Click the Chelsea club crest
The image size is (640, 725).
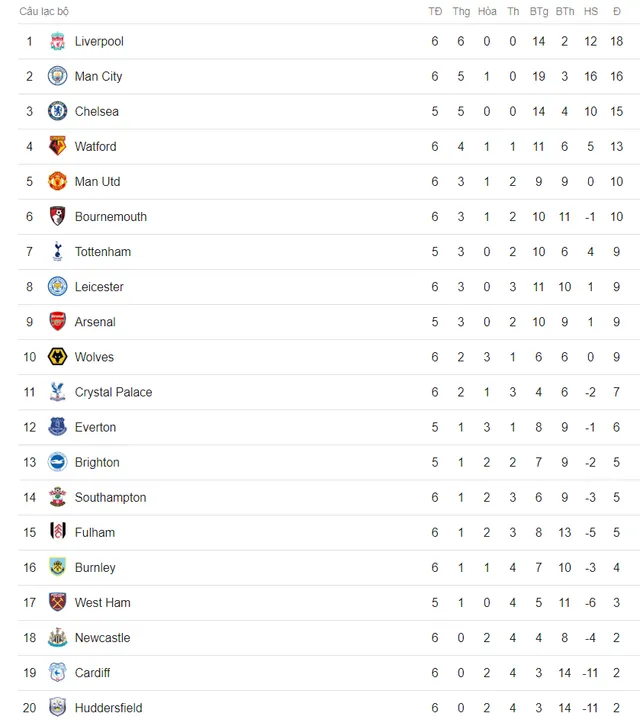coord(57,111)
